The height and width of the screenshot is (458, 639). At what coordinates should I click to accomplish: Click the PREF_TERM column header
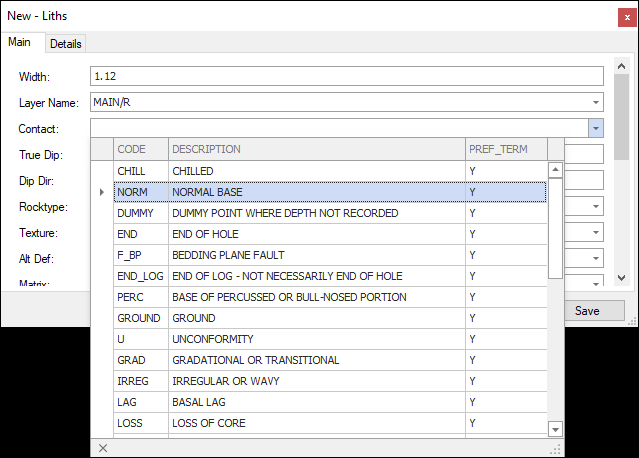tap(504, 149)
